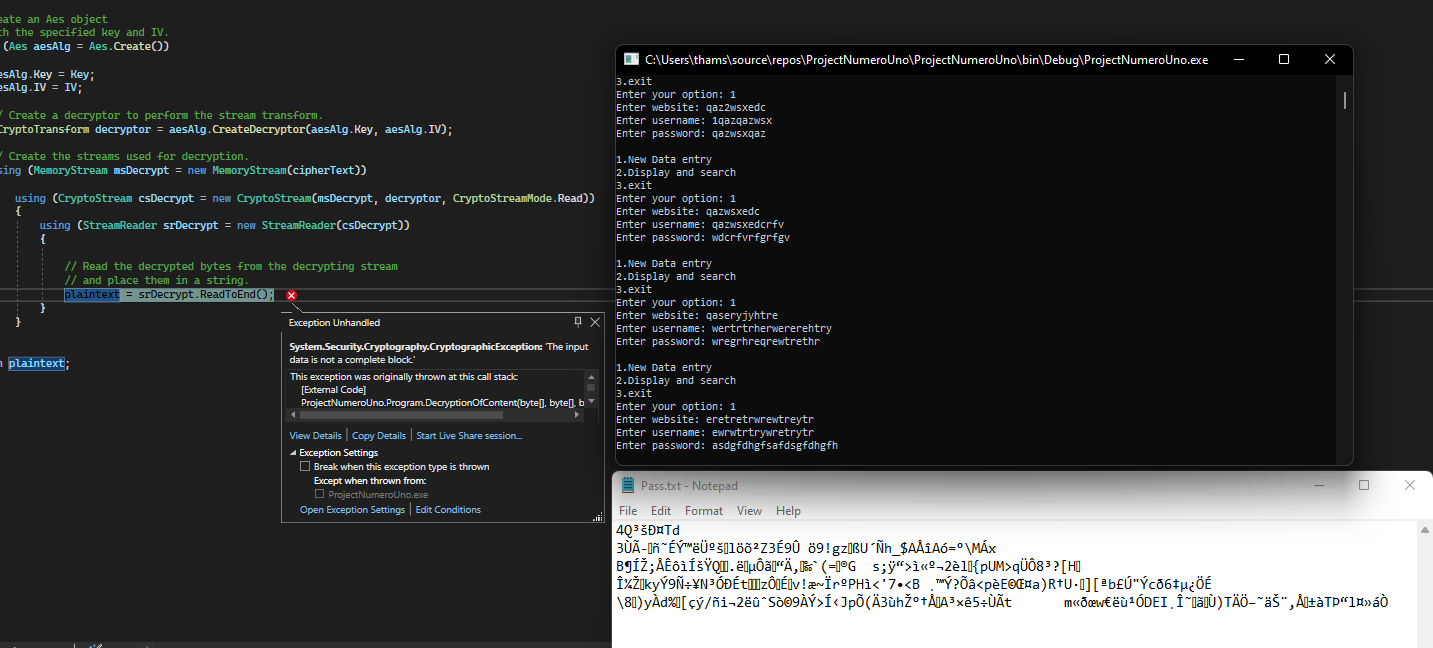The width and height of the screenshot is (1433, 648).
Task: Click the highlighted plaintext = srDecrypt.ReadToEnd() line
Action: point(169,295)
